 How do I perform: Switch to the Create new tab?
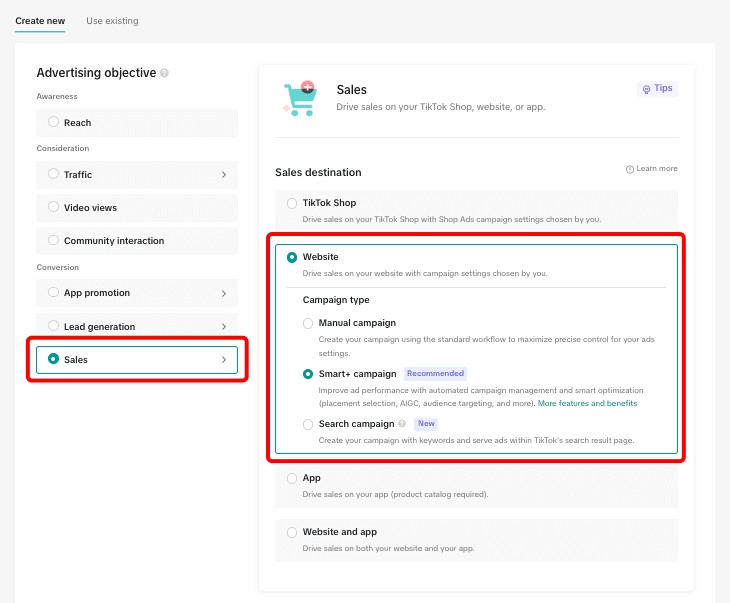(x=40, y=21)
